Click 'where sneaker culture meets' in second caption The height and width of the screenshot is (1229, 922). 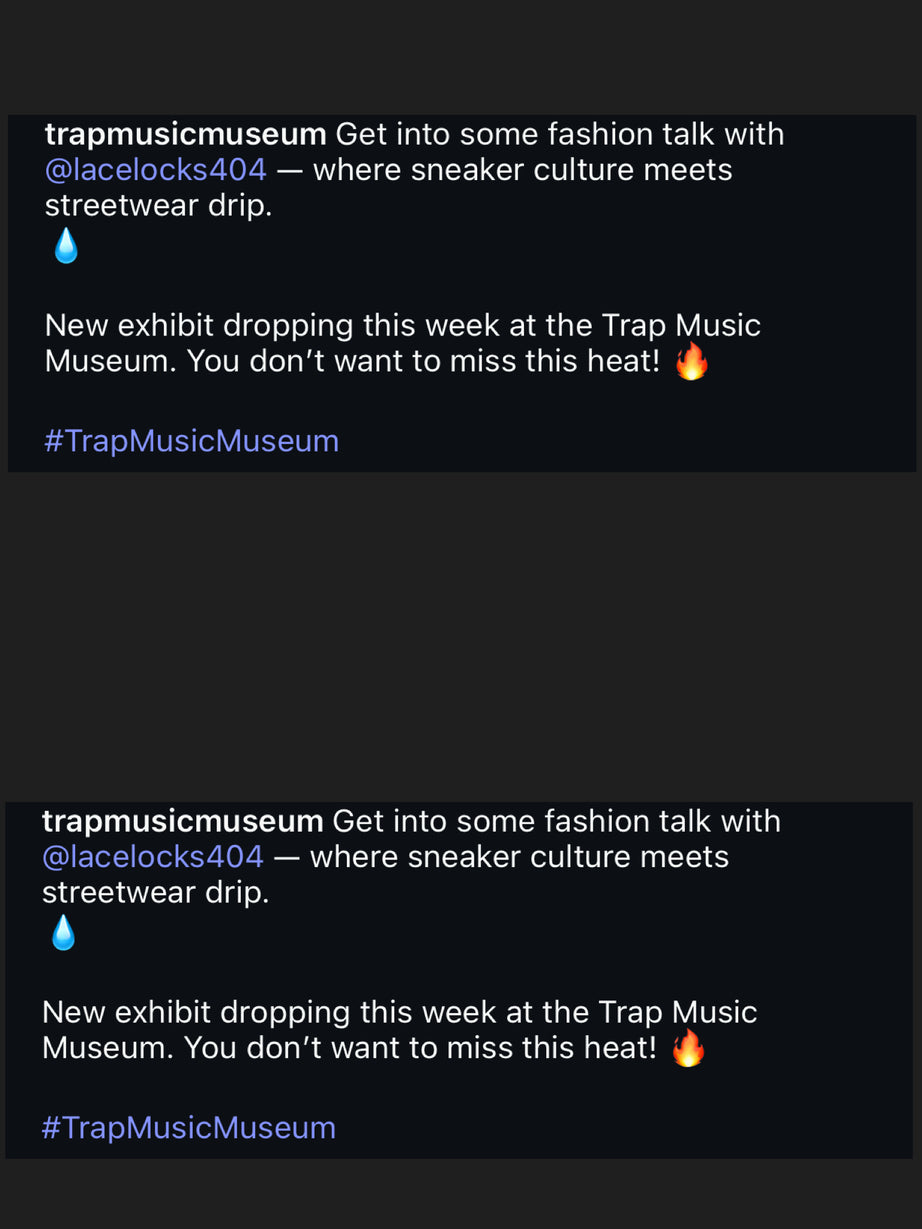(x=520, y=857)
